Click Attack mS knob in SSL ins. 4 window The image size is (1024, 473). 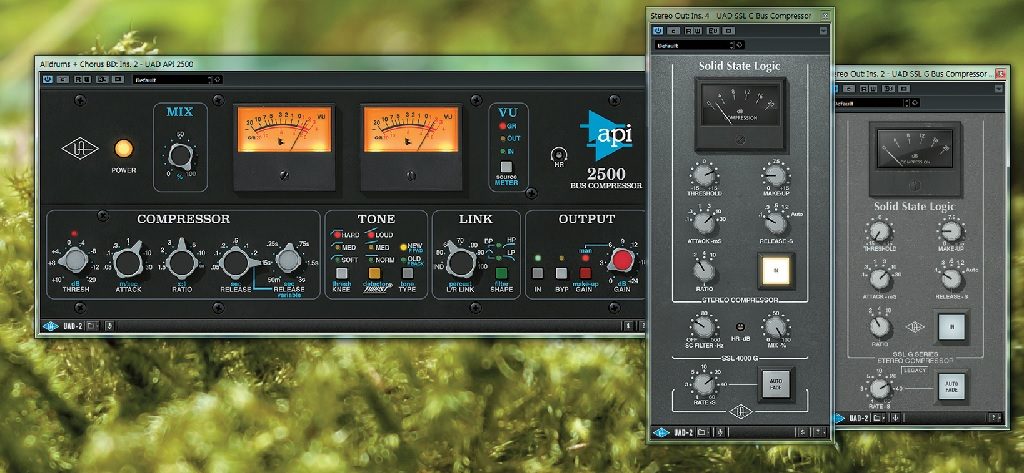(704, 222)
